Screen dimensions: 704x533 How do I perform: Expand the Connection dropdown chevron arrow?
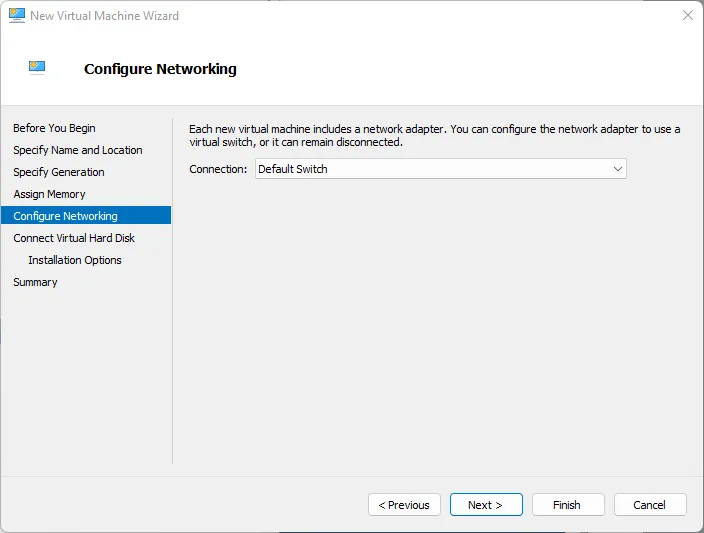pyautogui.click(x=617, y=169)
